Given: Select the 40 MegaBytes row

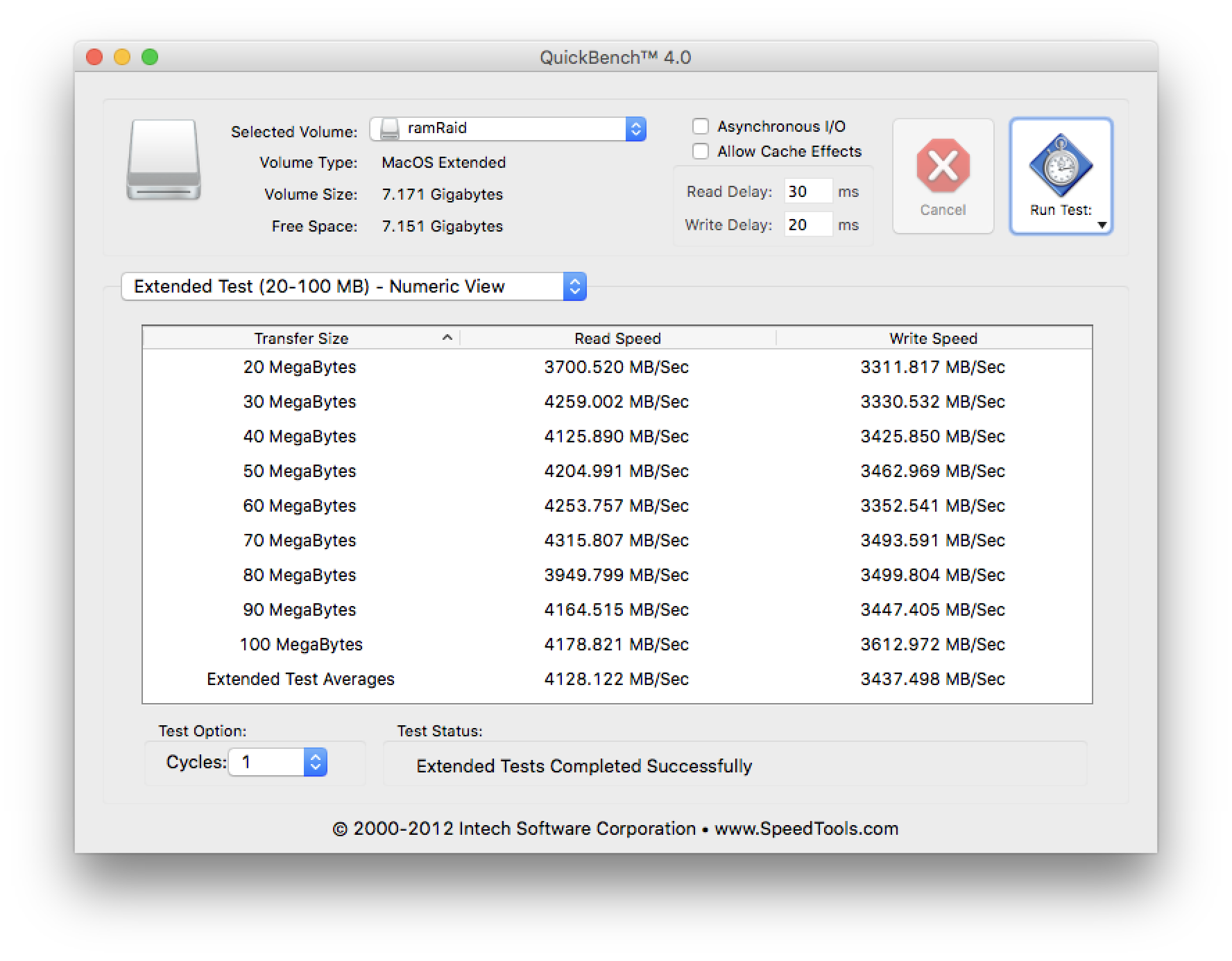Looking at the screenshot, I should tap(617, 436).
